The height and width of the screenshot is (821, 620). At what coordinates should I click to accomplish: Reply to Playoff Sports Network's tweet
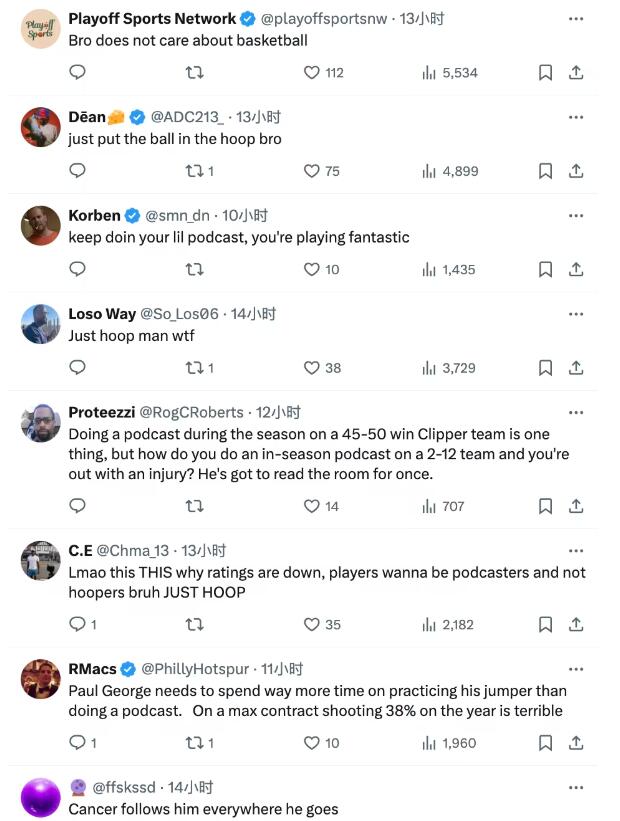pyautogui.click(x=77, y=72)
